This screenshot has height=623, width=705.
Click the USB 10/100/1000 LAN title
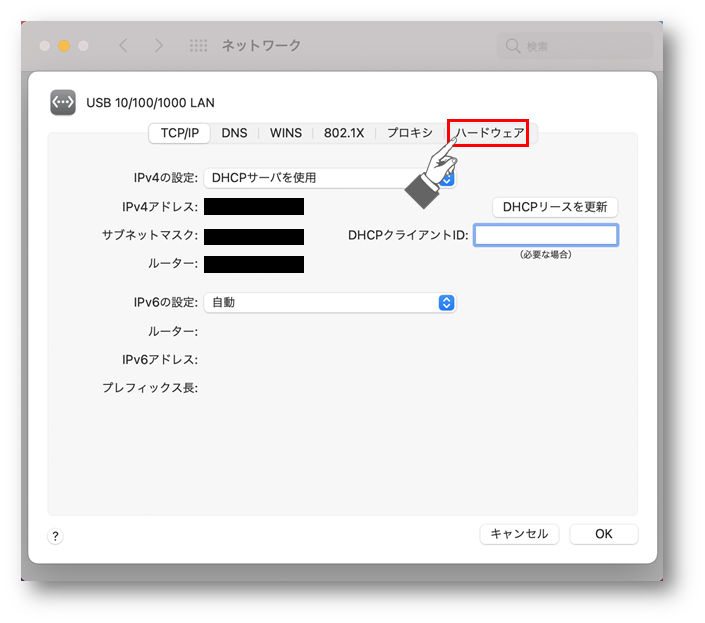(150, 103)
